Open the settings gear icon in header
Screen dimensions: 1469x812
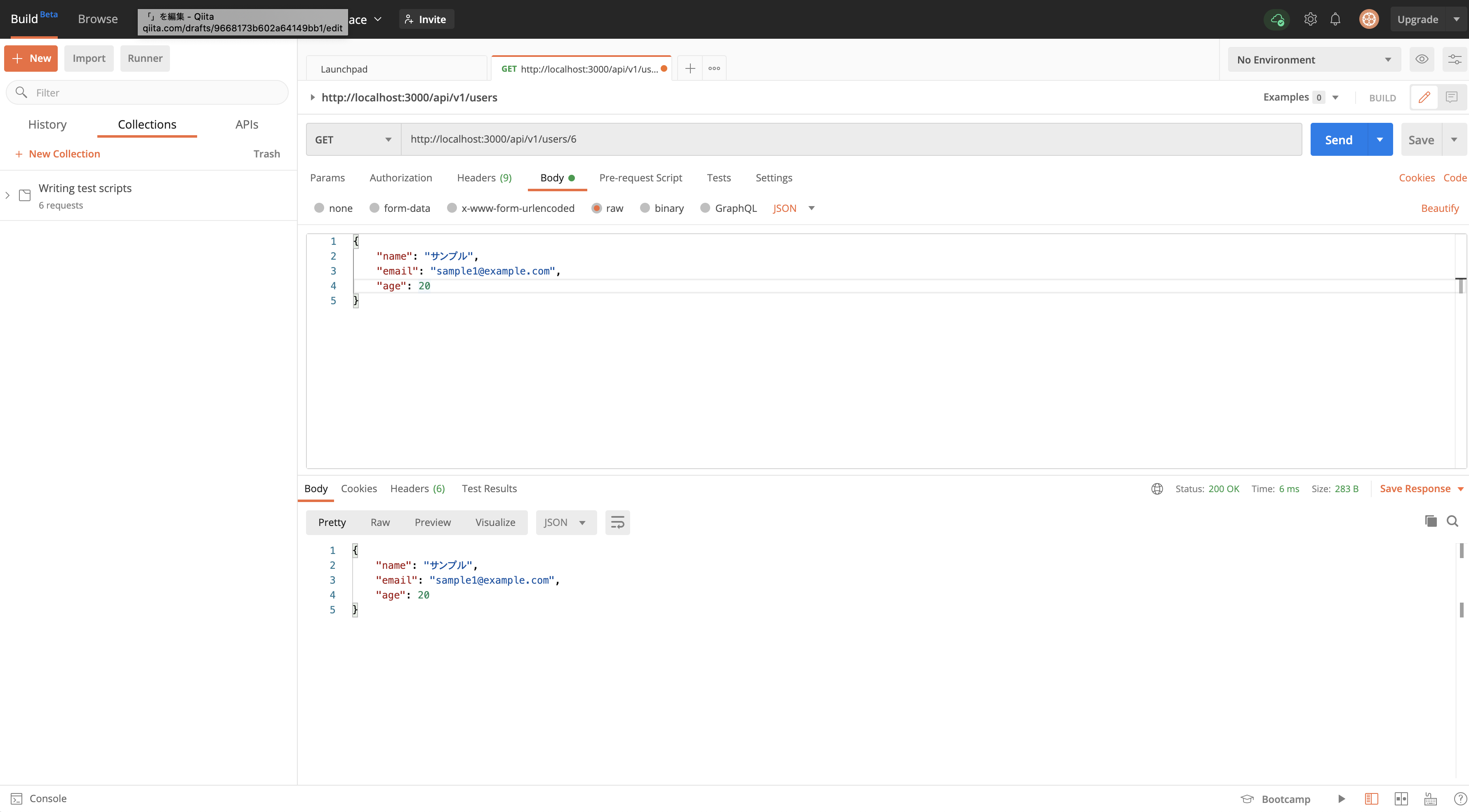(1310, 19)
